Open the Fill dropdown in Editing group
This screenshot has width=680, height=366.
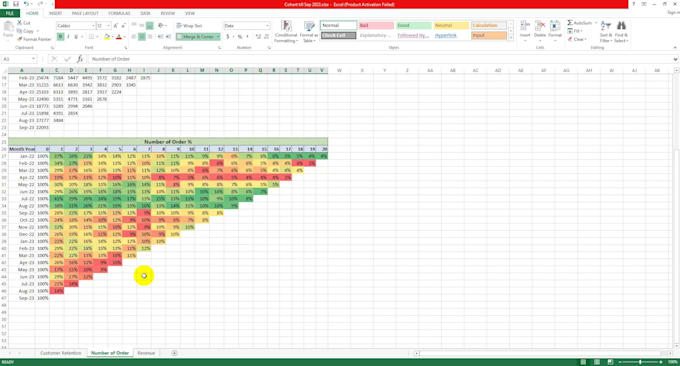click(x=576, y=31)
